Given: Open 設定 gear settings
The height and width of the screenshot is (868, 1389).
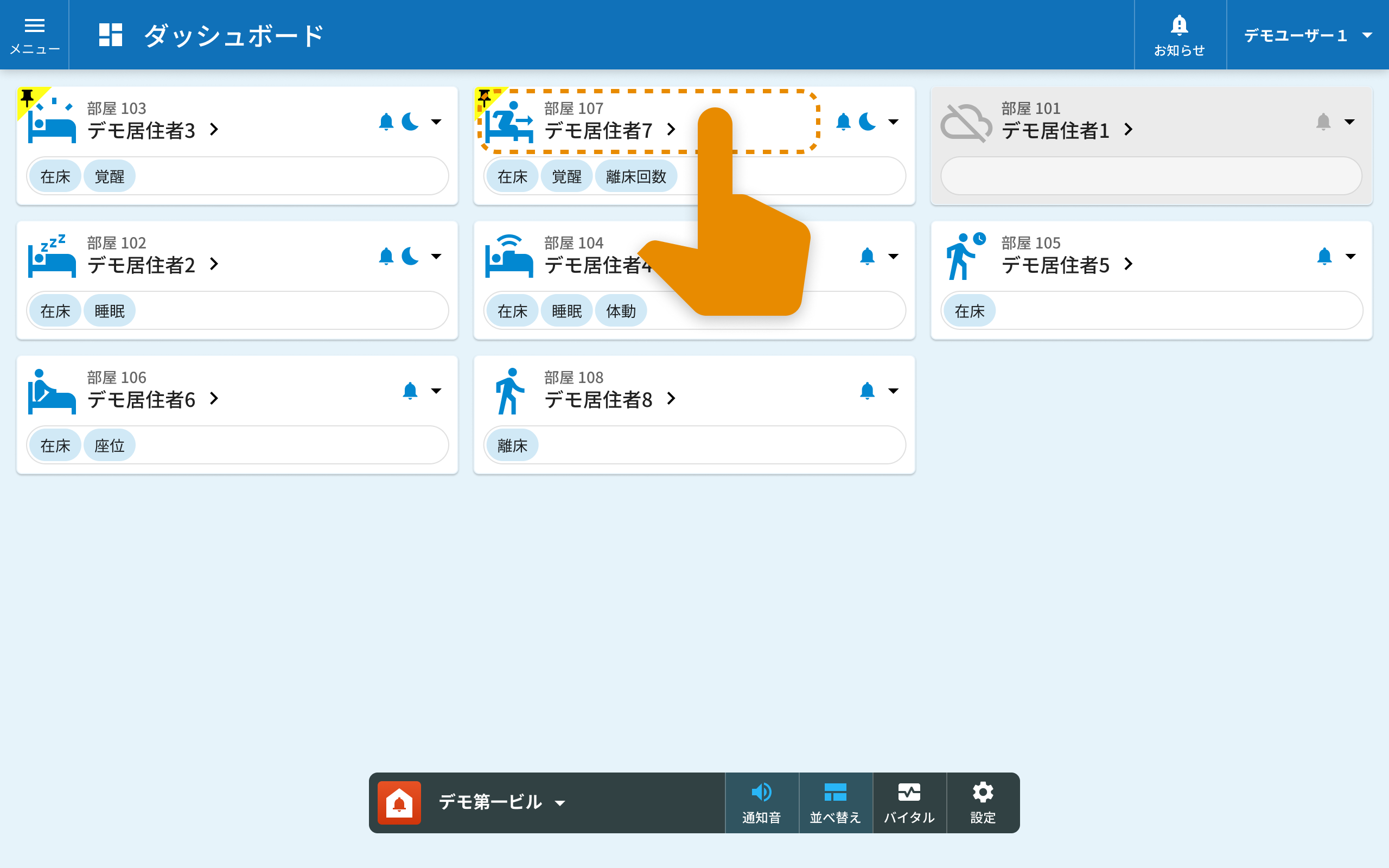Looking at the screenshot, I should point(983,802).
